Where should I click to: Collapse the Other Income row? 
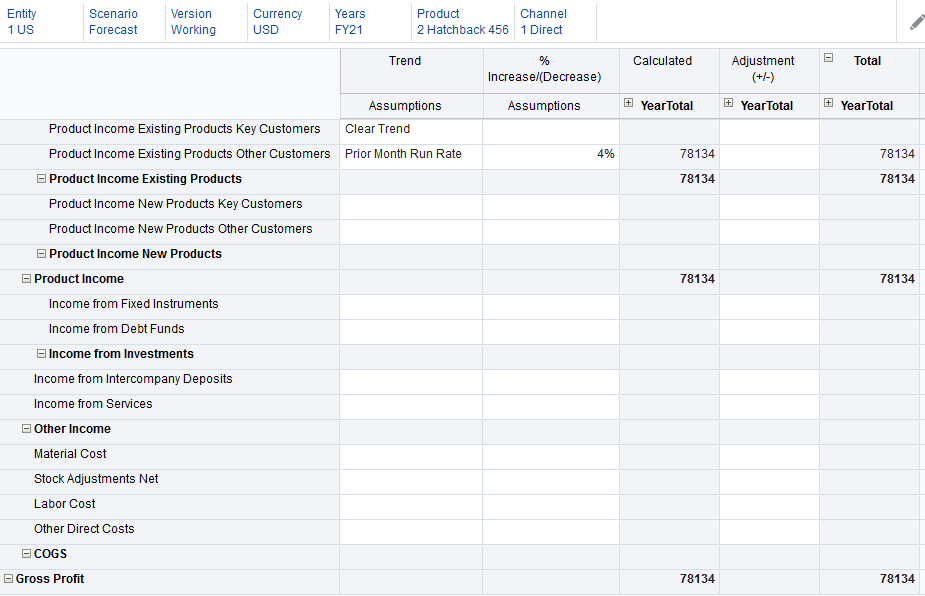(26, 428)
